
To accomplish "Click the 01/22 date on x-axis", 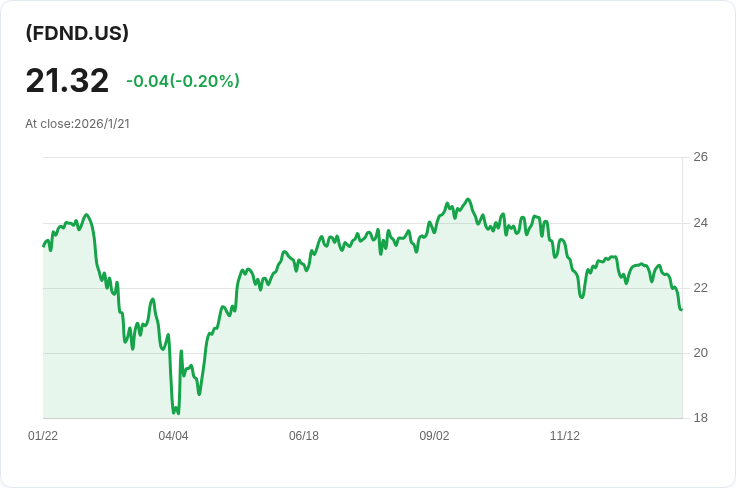I will coord(43,436).
